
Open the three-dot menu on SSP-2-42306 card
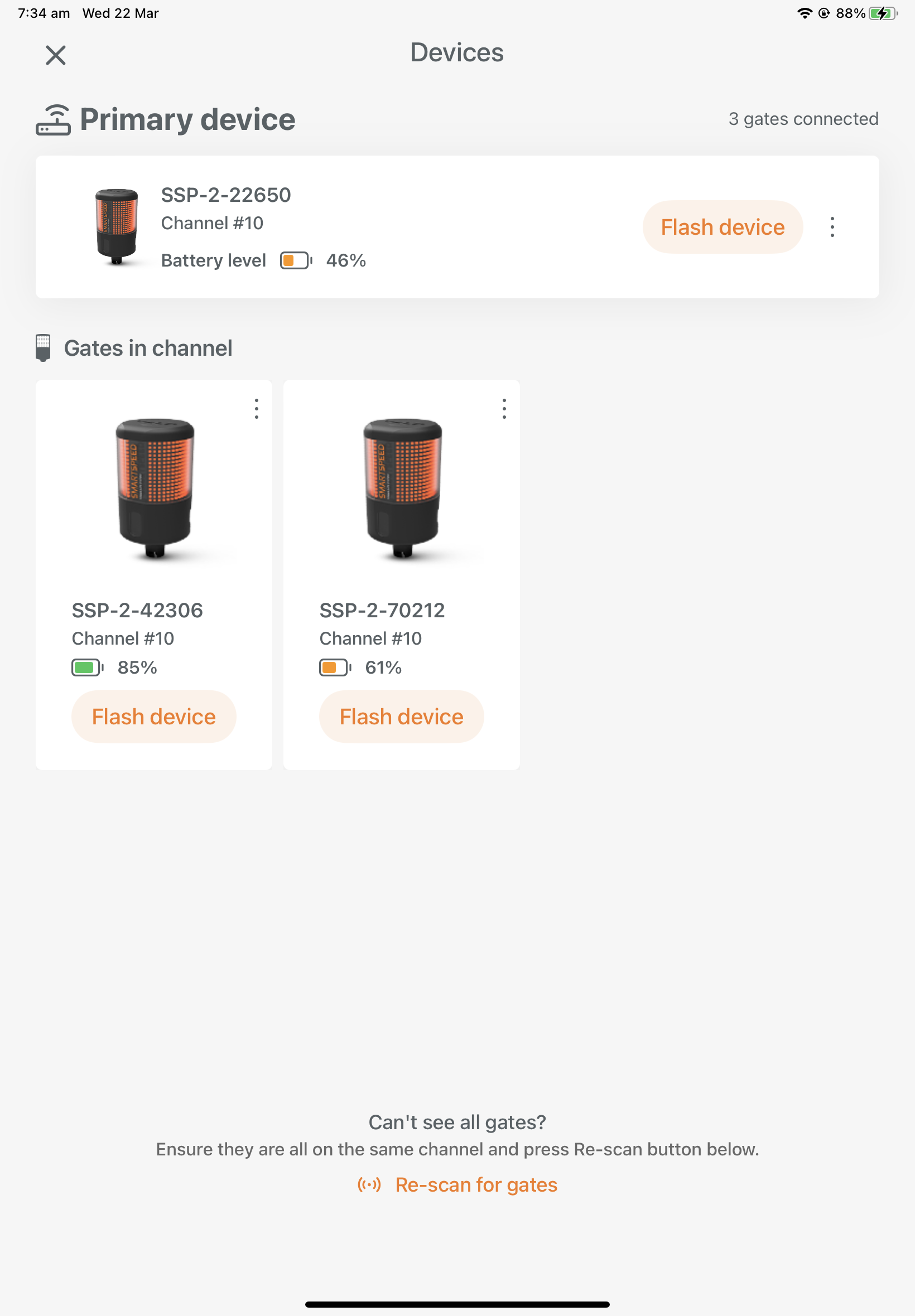tap(256, 409)
